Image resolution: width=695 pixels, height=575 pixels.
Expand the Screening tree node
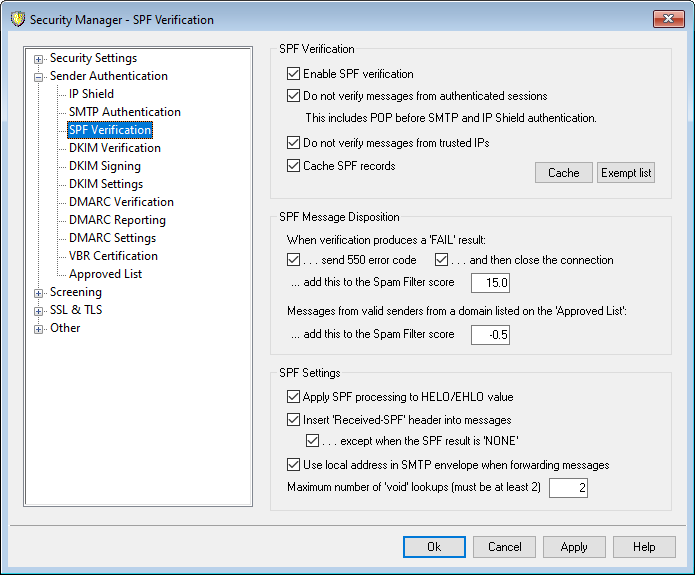pyautogui.click(x=39, y=293)
